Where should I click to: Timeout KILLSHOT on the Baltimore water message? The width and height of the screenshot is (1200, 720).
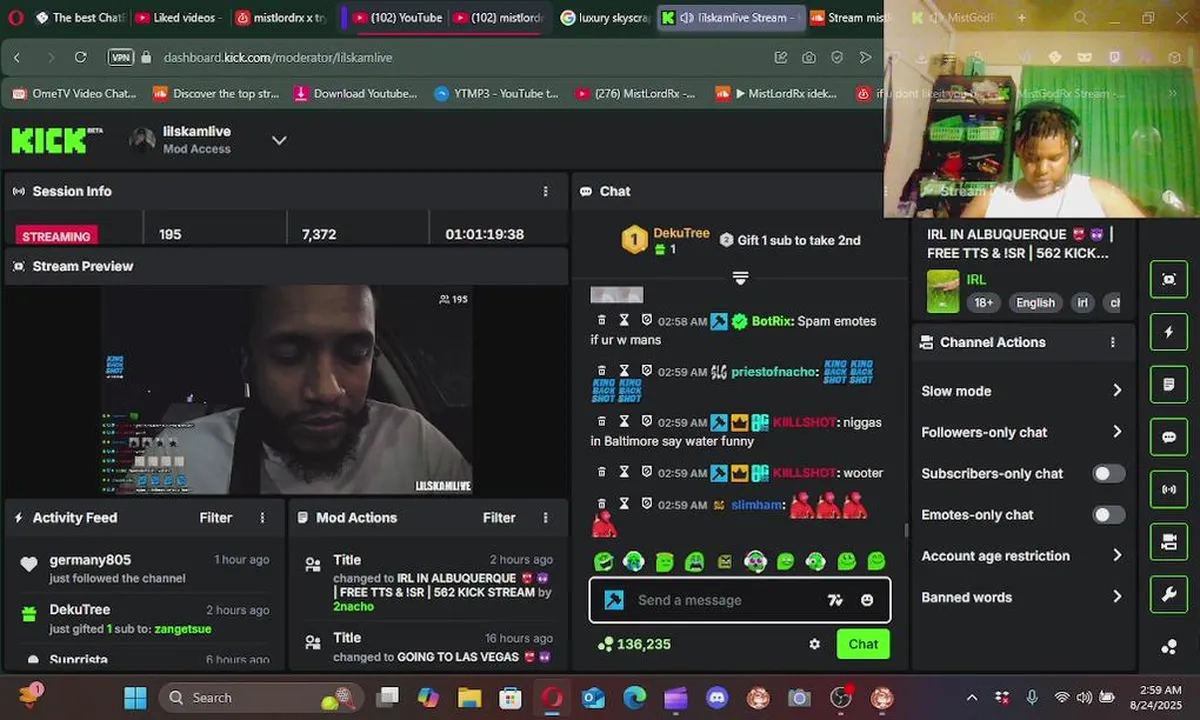(x=624, y=422)
